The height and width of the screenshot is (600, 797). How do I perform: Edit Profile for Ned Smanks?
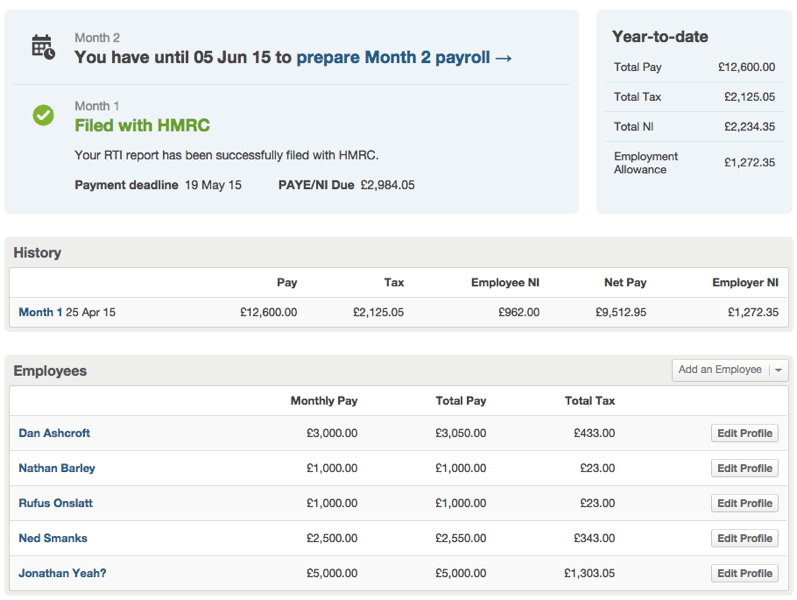click(x=744, y=538)
